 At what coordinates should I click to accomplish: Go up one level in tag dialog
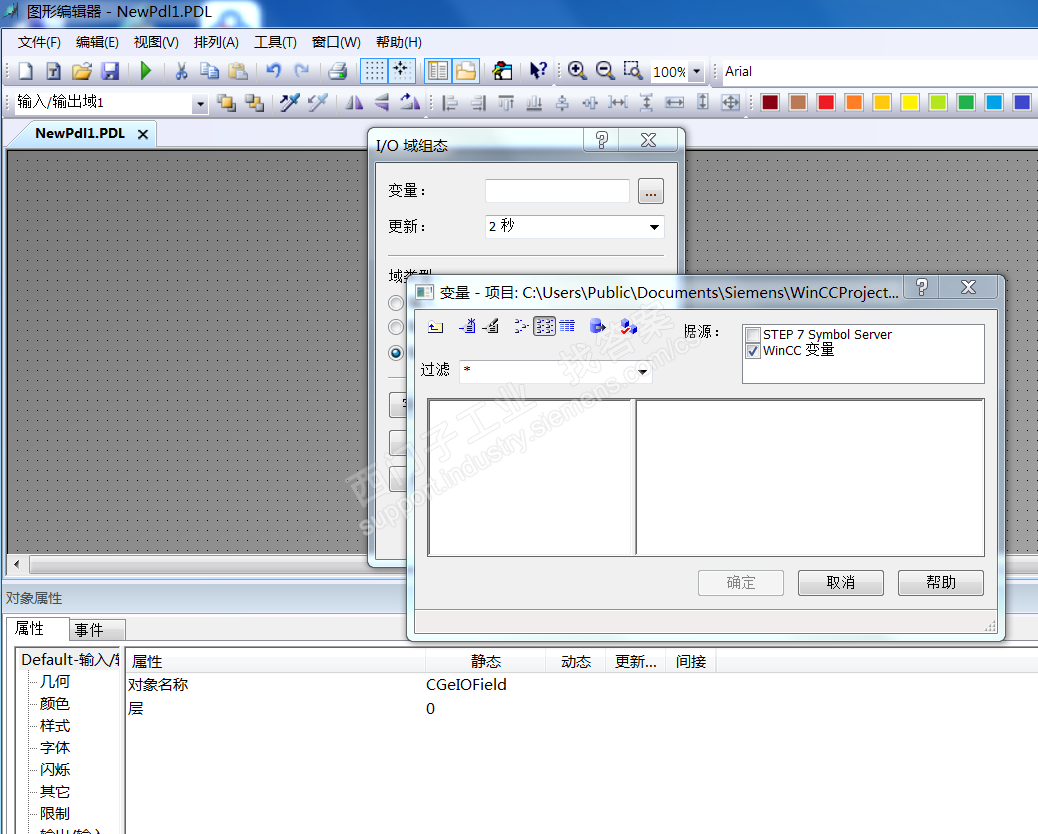click(x=435, y=326)
